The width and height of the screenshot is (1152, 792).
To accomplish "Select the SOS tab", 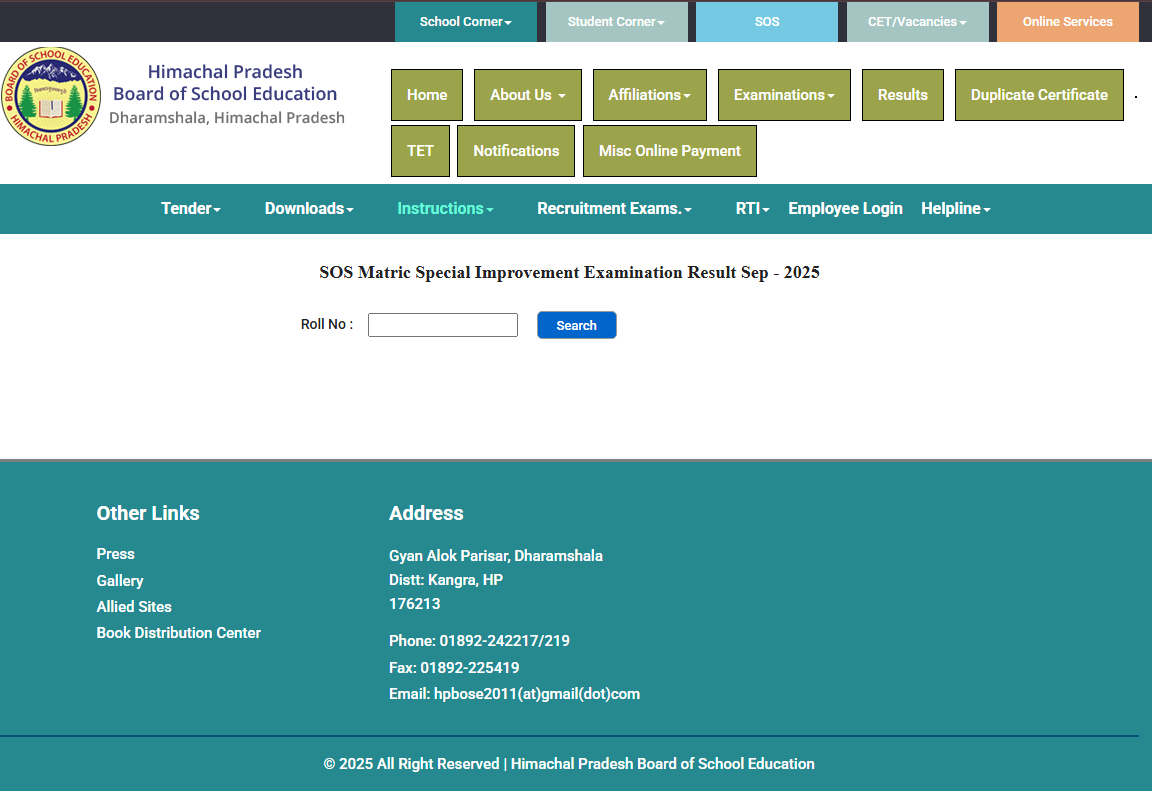I will 767,22.
